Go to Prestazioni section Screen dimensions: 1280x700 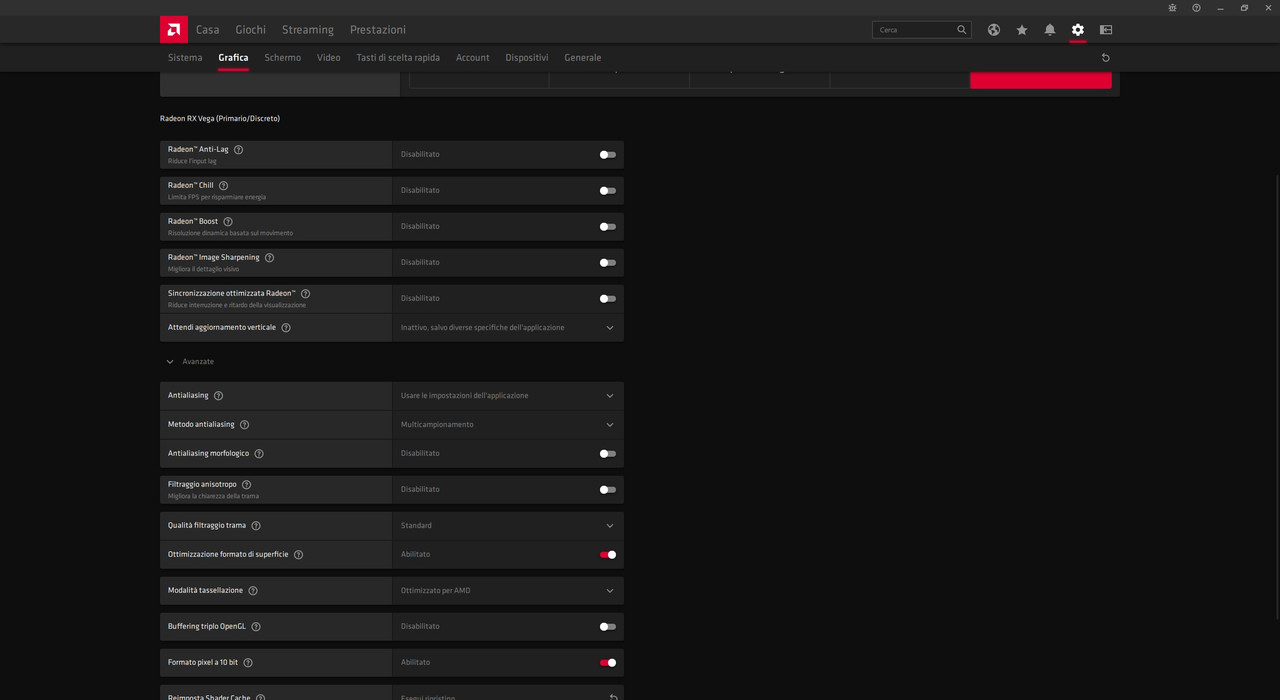[x=378, y=30]
